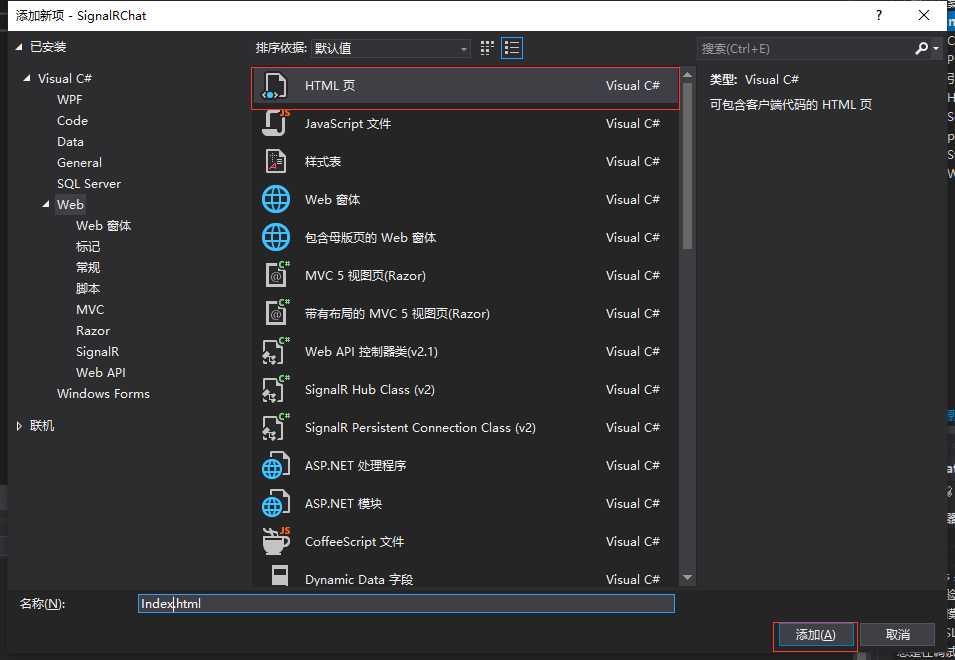
Task: Click the Web API 控制器类 icon
Action: click(276, 351)
